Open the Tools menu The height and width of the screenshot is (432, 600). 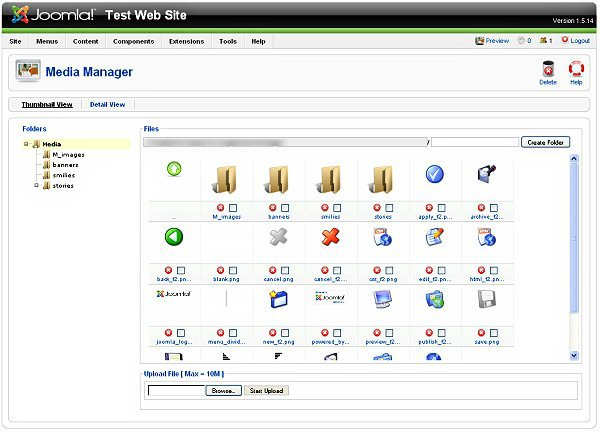228,41
